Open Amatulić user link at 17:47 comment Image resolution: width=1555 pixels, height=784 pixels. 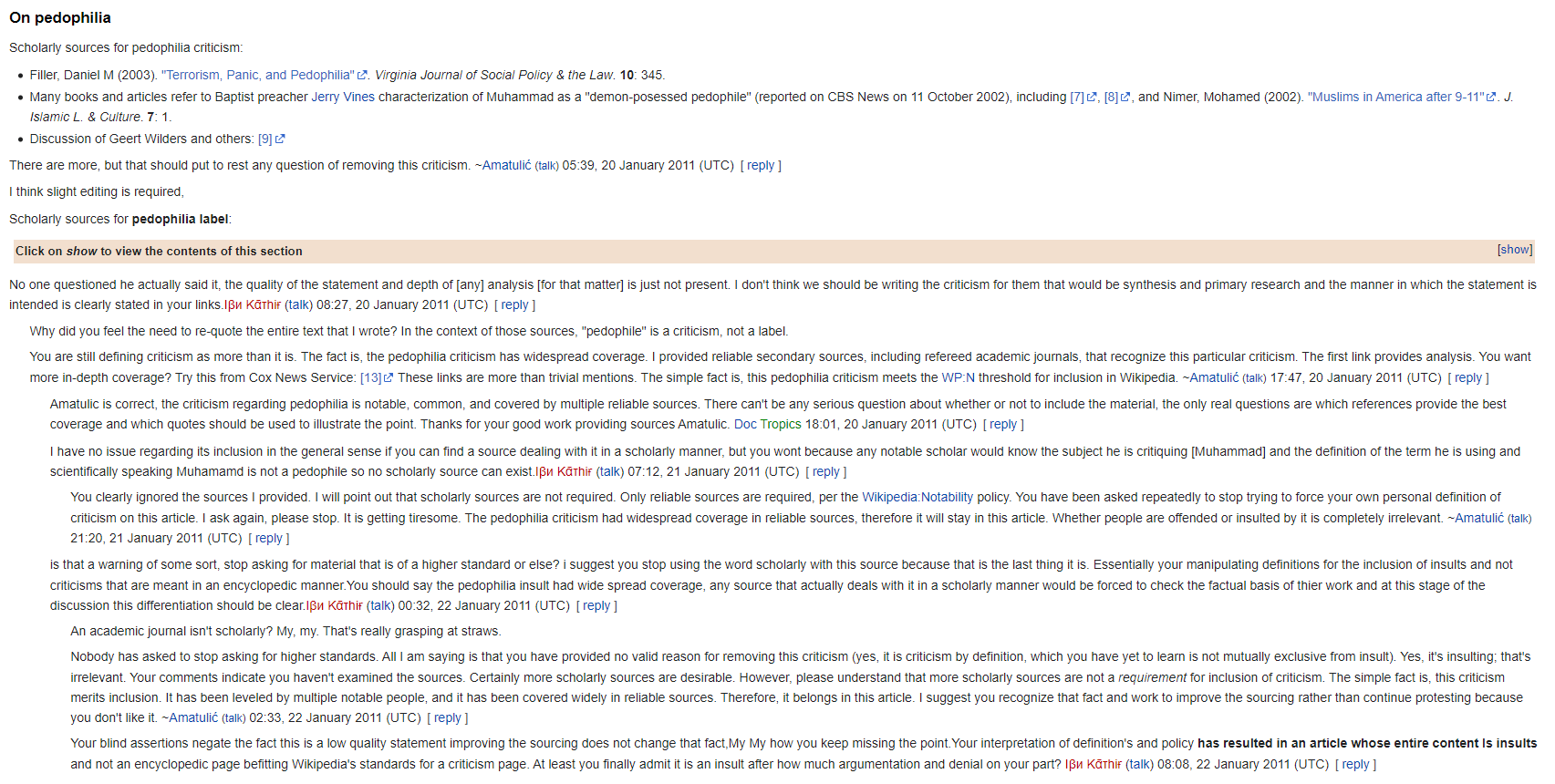1214,377
